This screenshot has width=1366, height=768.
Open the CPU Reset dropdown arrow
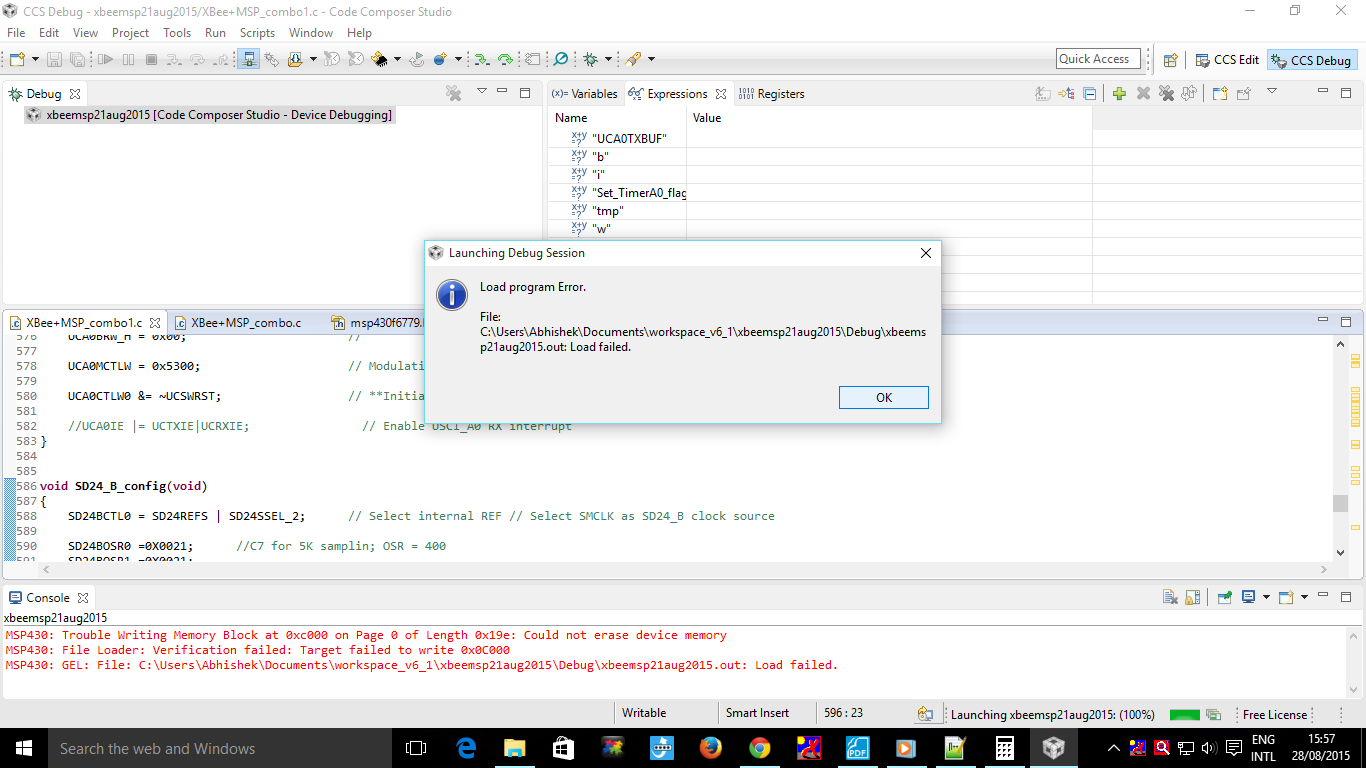(397, 60)
